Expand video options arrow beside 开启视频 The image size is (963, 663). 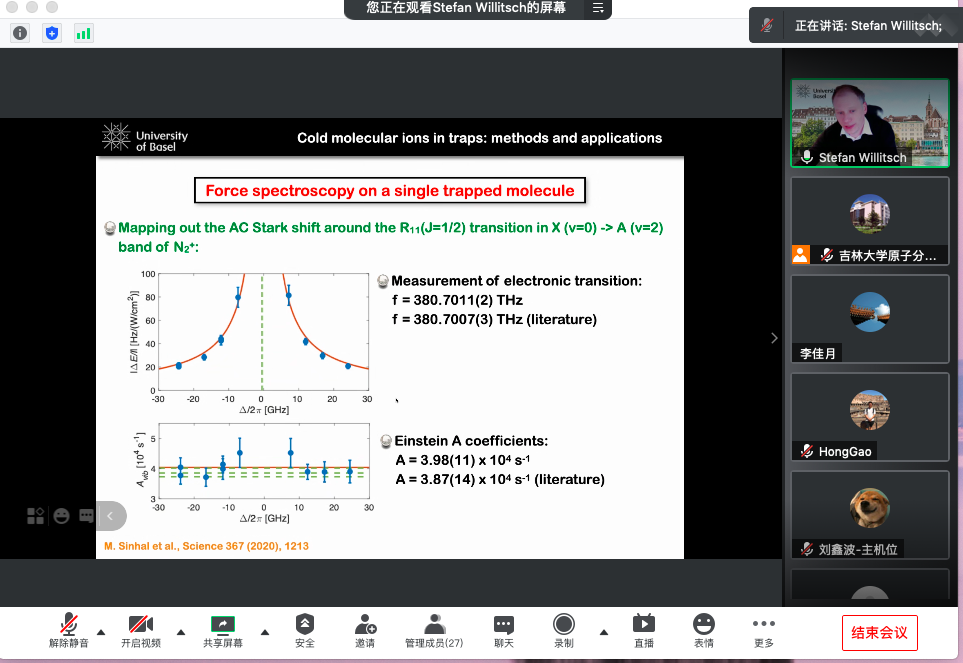[181, 632]
